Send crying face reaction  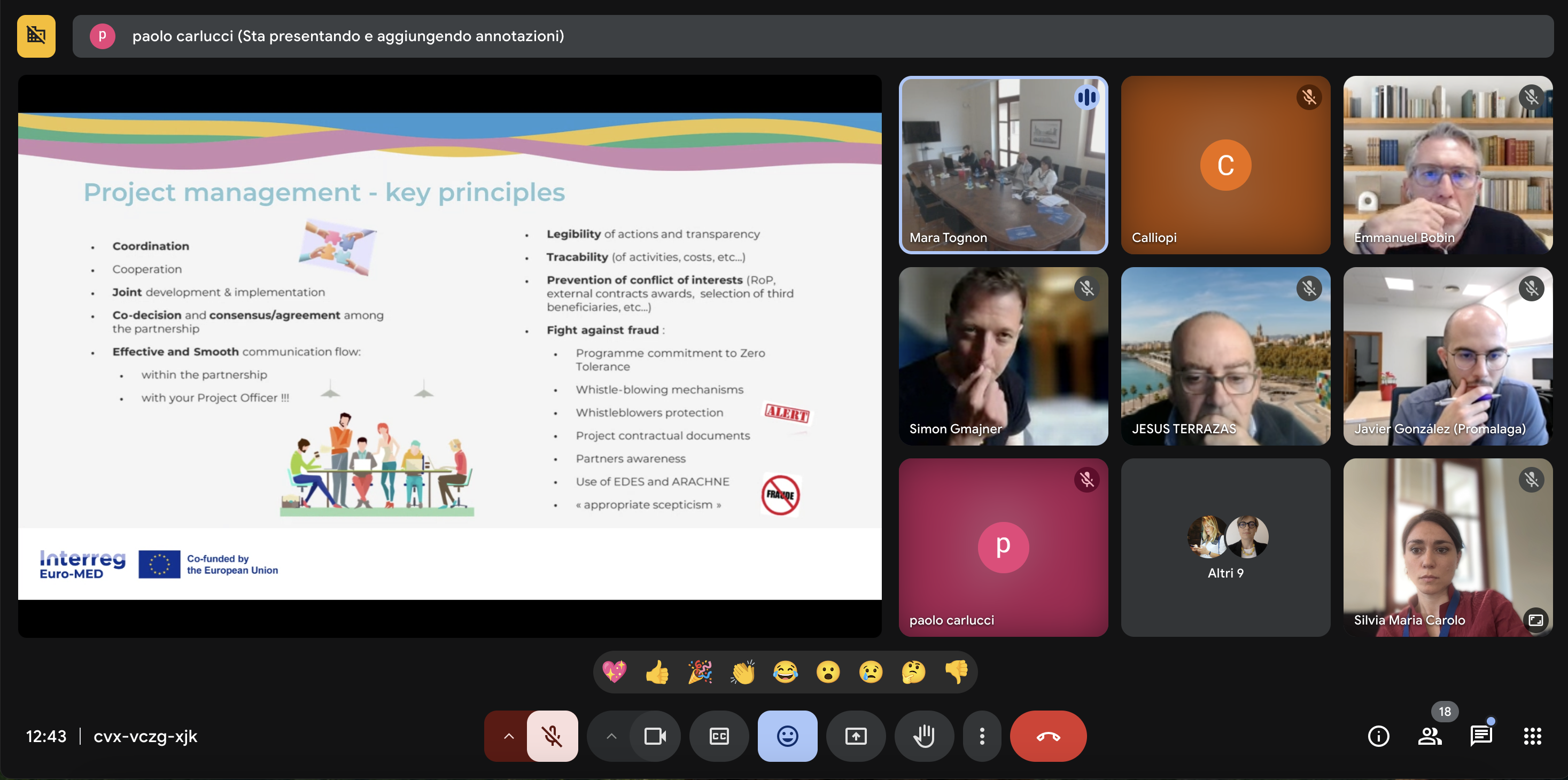(x=871, y=672)
